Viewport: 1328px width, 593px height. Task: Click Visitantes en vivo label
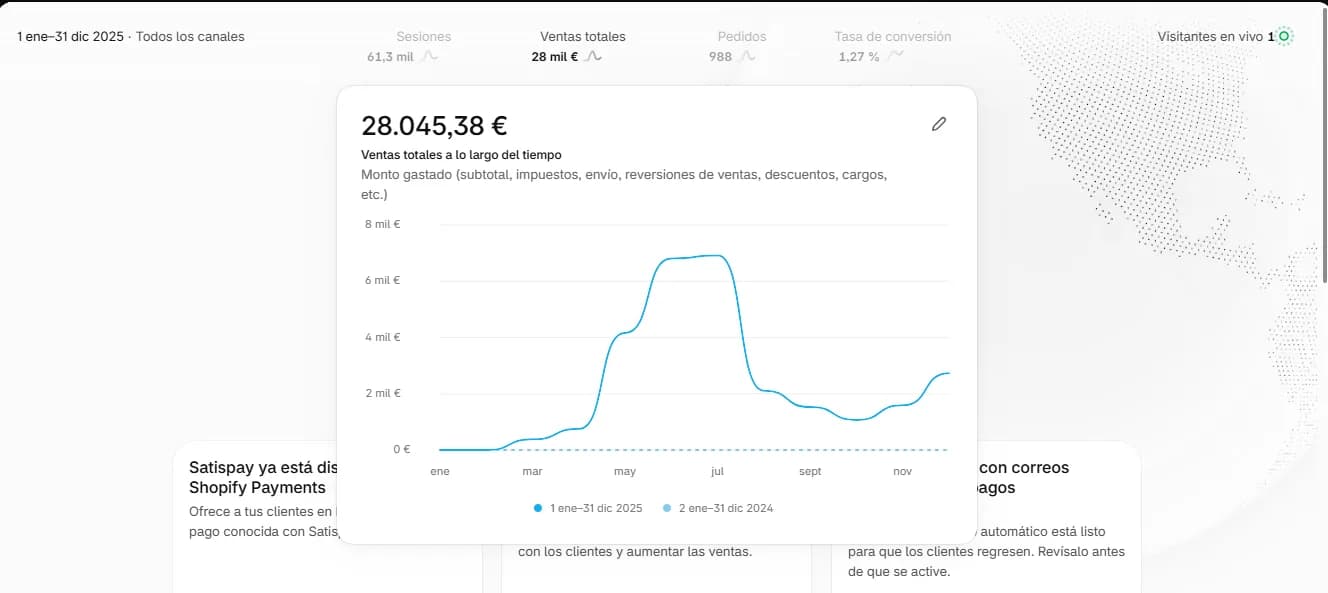(x=1211, y=36)
